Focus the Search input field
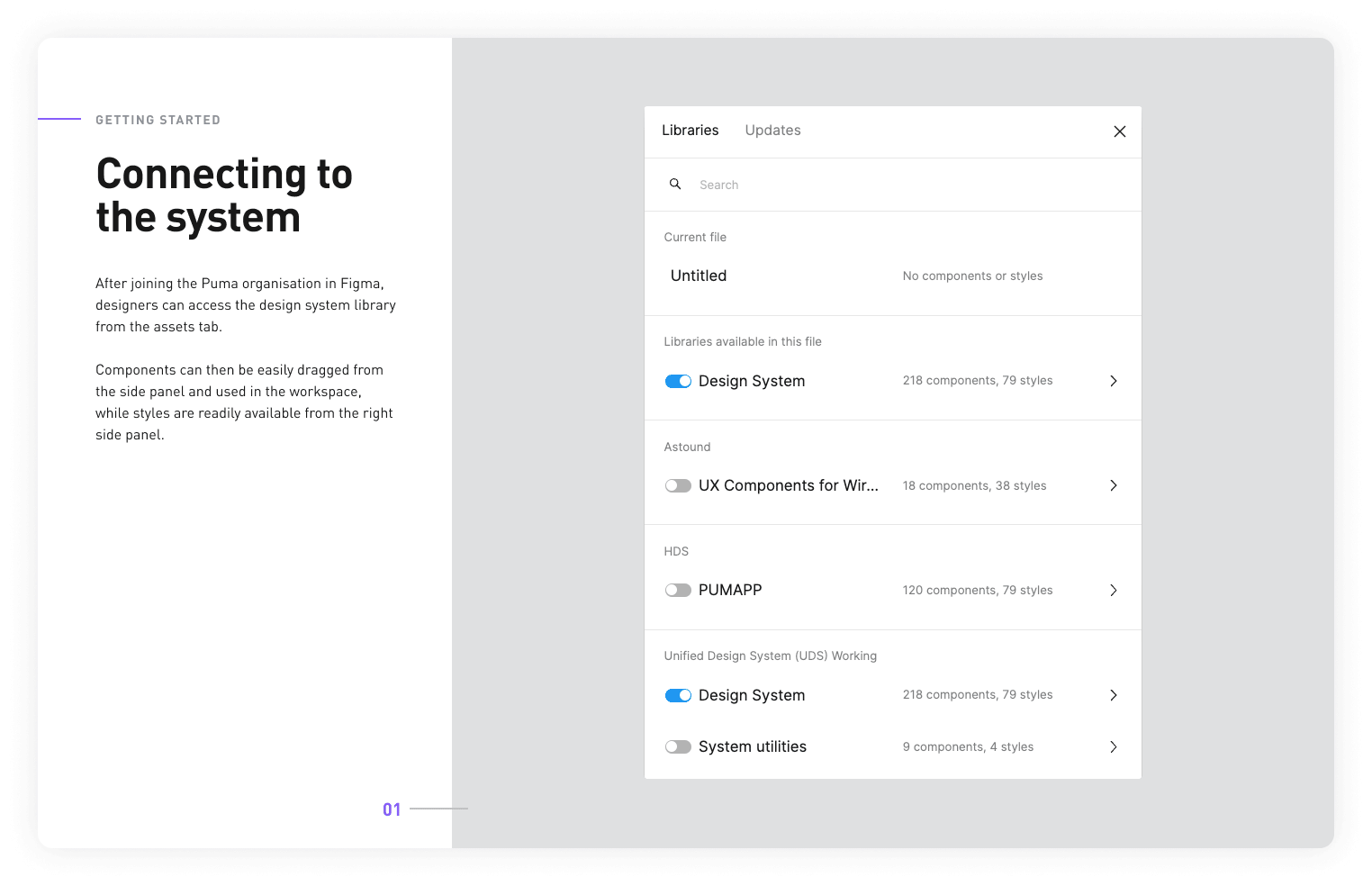1372x886 pixels. pyautogui.click(x=892, y=185)
